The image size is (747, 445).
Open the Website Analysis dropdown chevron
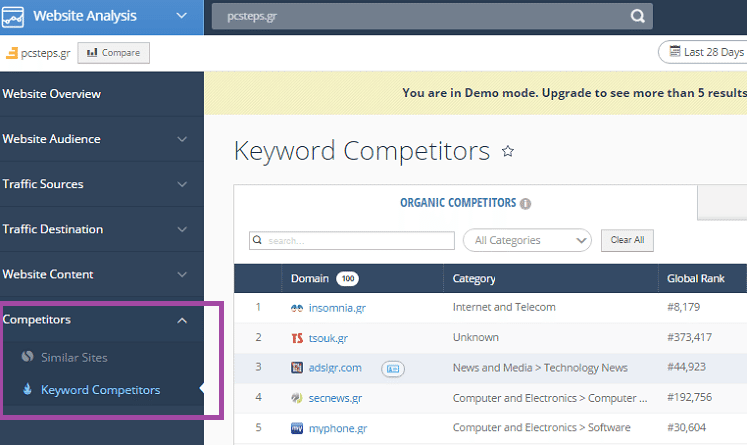tap(182, 16)
